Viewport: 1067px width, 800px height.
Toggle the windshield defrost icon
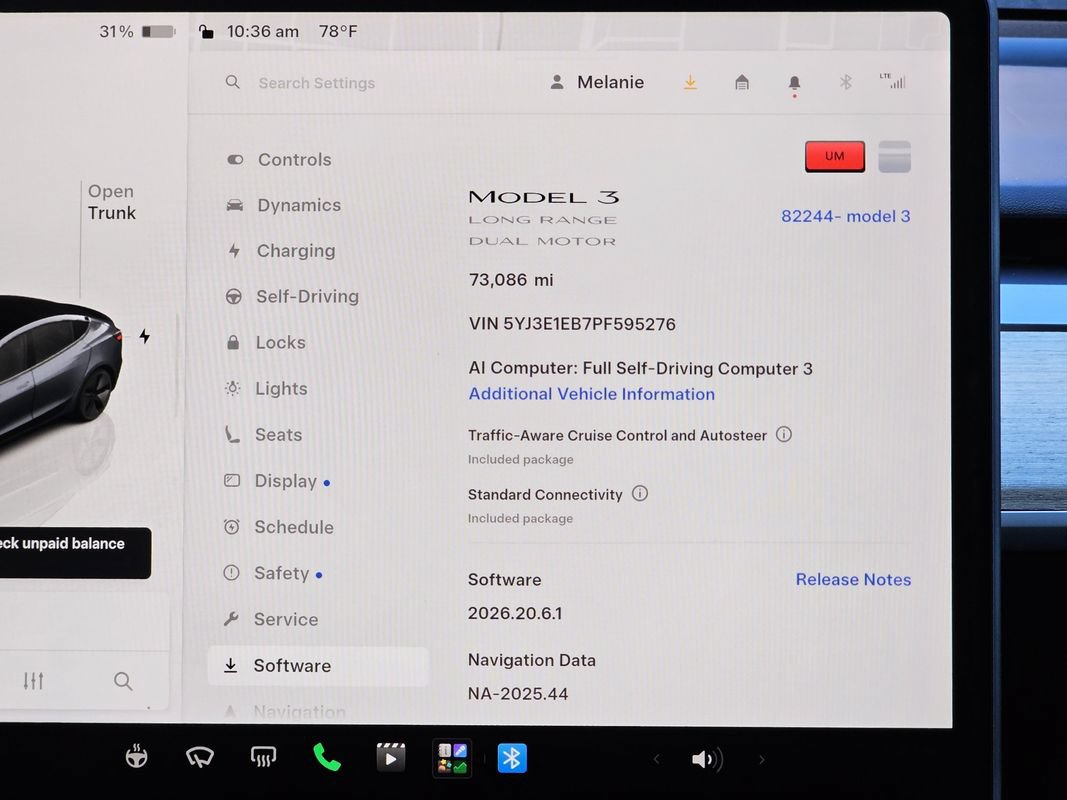click(x=263, y=757)
